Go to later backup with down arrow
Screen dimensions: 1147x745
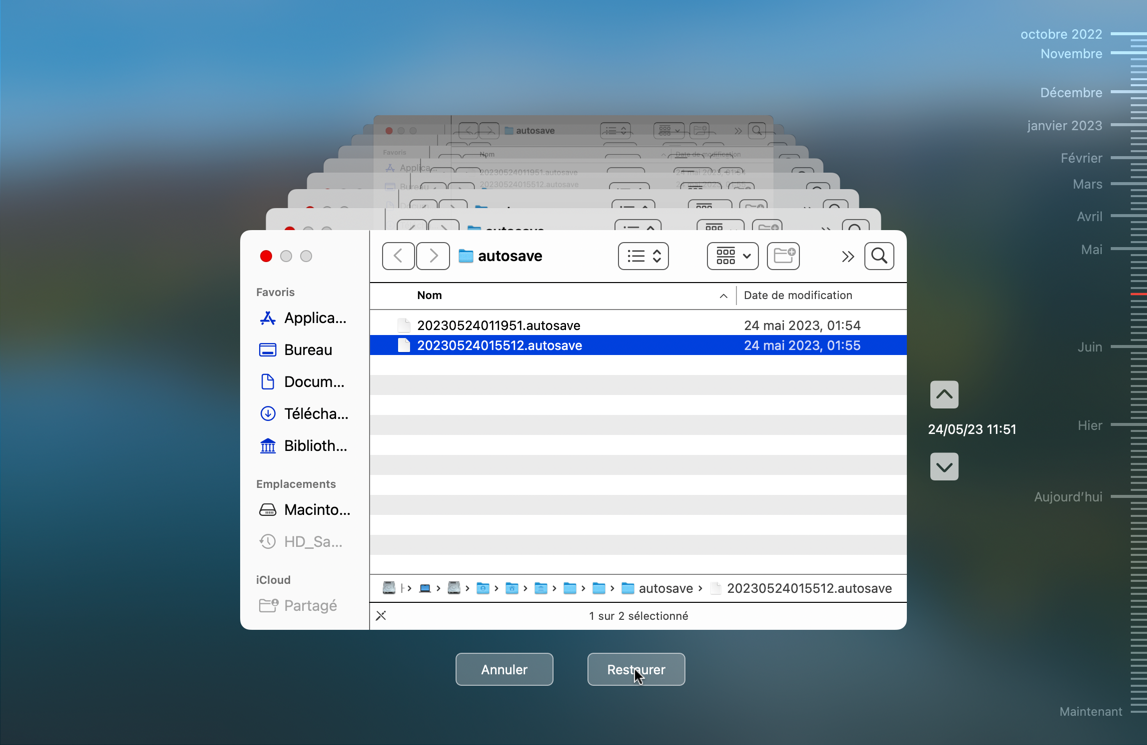click(944, 467)
